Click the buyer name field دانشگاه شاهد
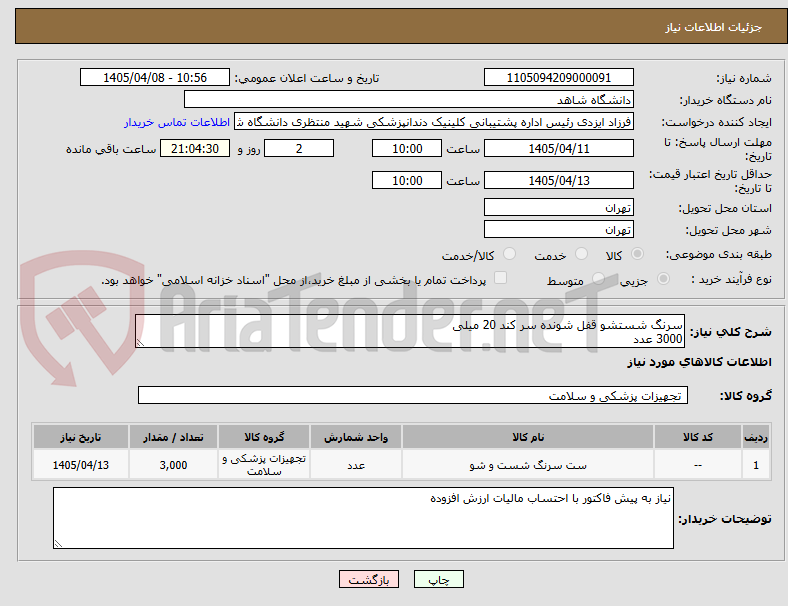Viewport: 788px width, 606px height. (409, 99)
